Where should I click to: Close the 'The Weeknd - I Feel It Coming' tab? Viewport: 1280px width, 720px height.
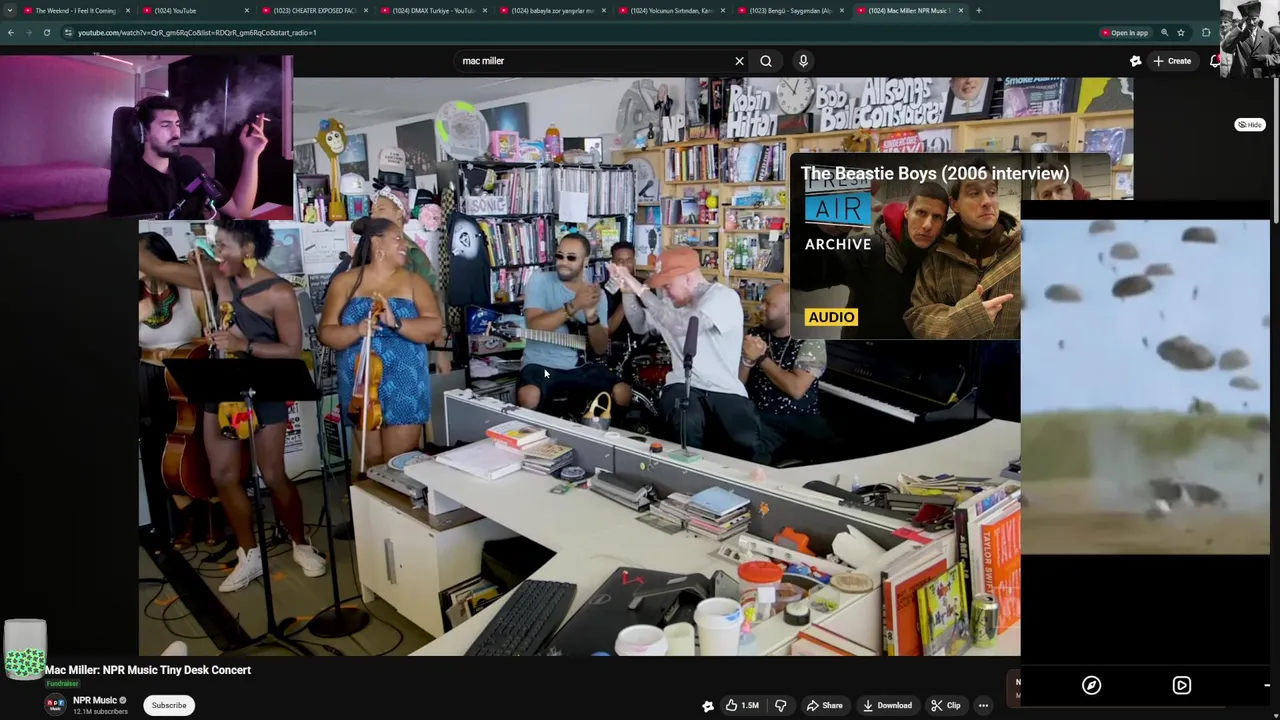(x=128, y=10)
